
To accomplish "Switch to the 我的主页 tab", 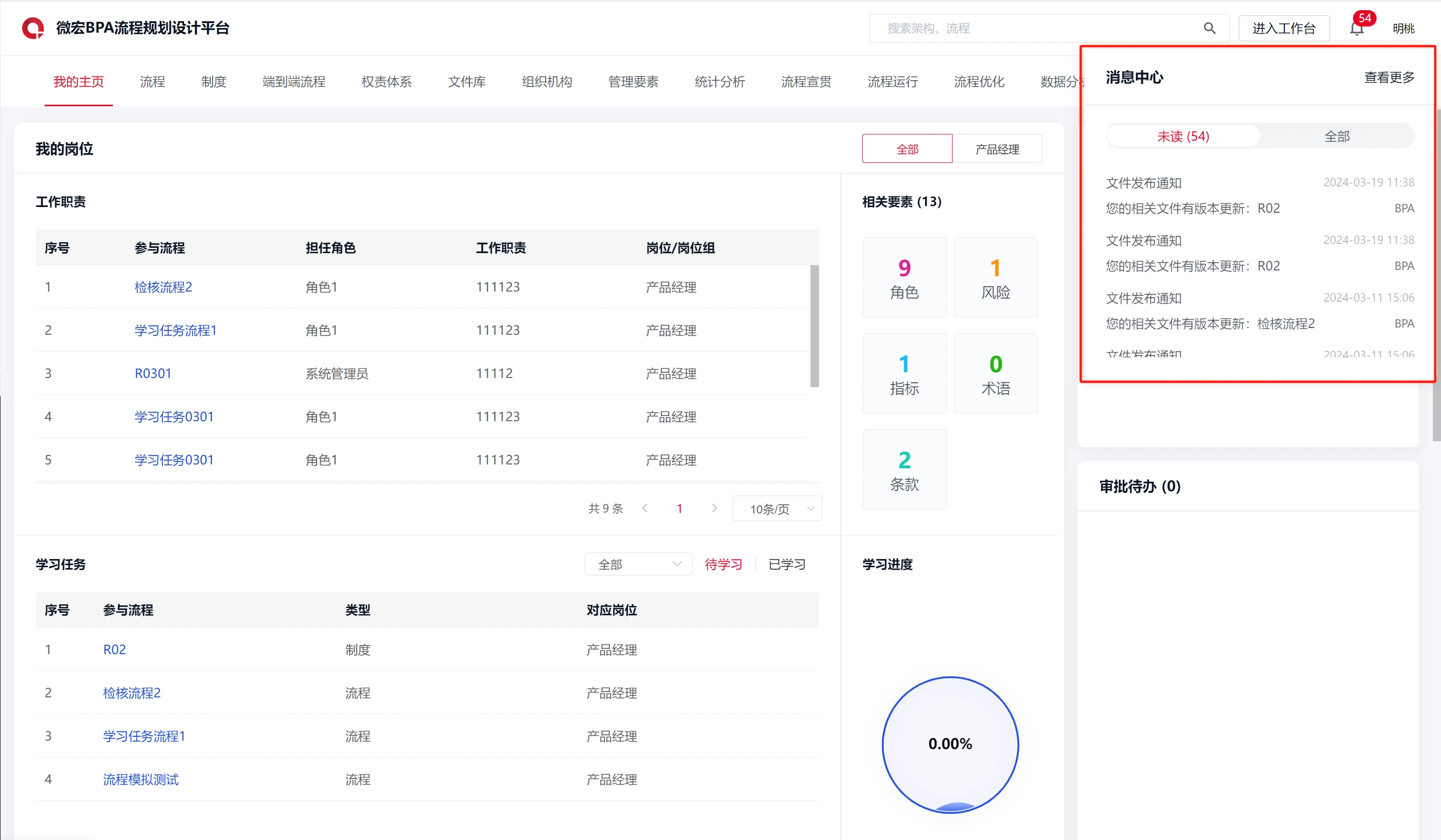I will point(78,82).
